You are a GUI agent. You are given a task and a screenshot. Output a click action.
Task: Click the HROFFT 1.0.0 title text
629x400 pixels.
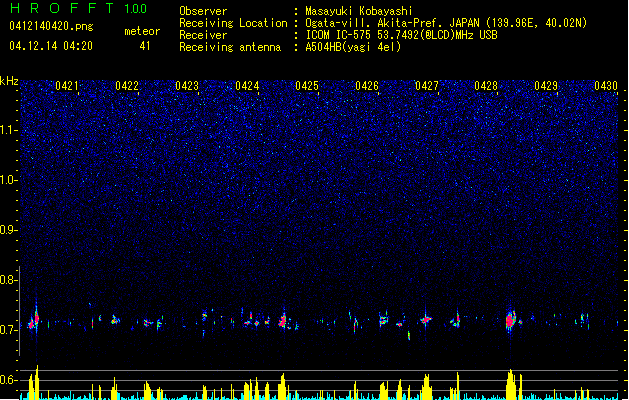[x=79, y=8]
